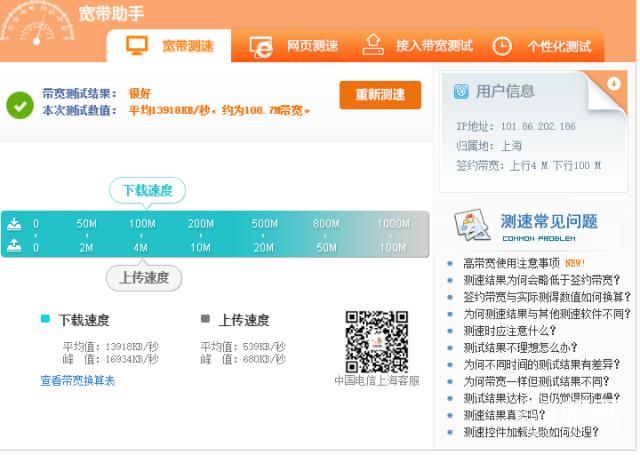Open the 宽带测速 tab
640x455 pixels.
pyautogui.click(x=169, y=45)
